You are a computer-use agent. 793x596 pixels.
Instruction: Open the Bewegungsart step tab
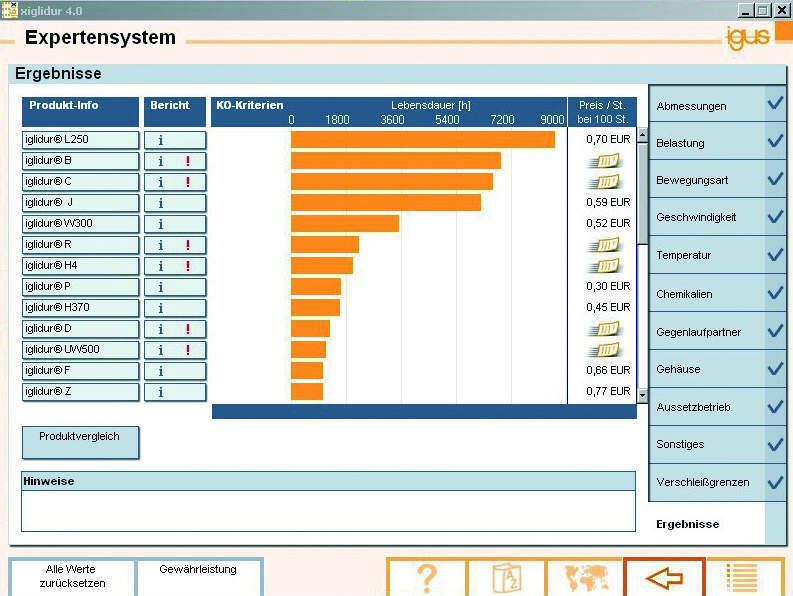(717, 179)
